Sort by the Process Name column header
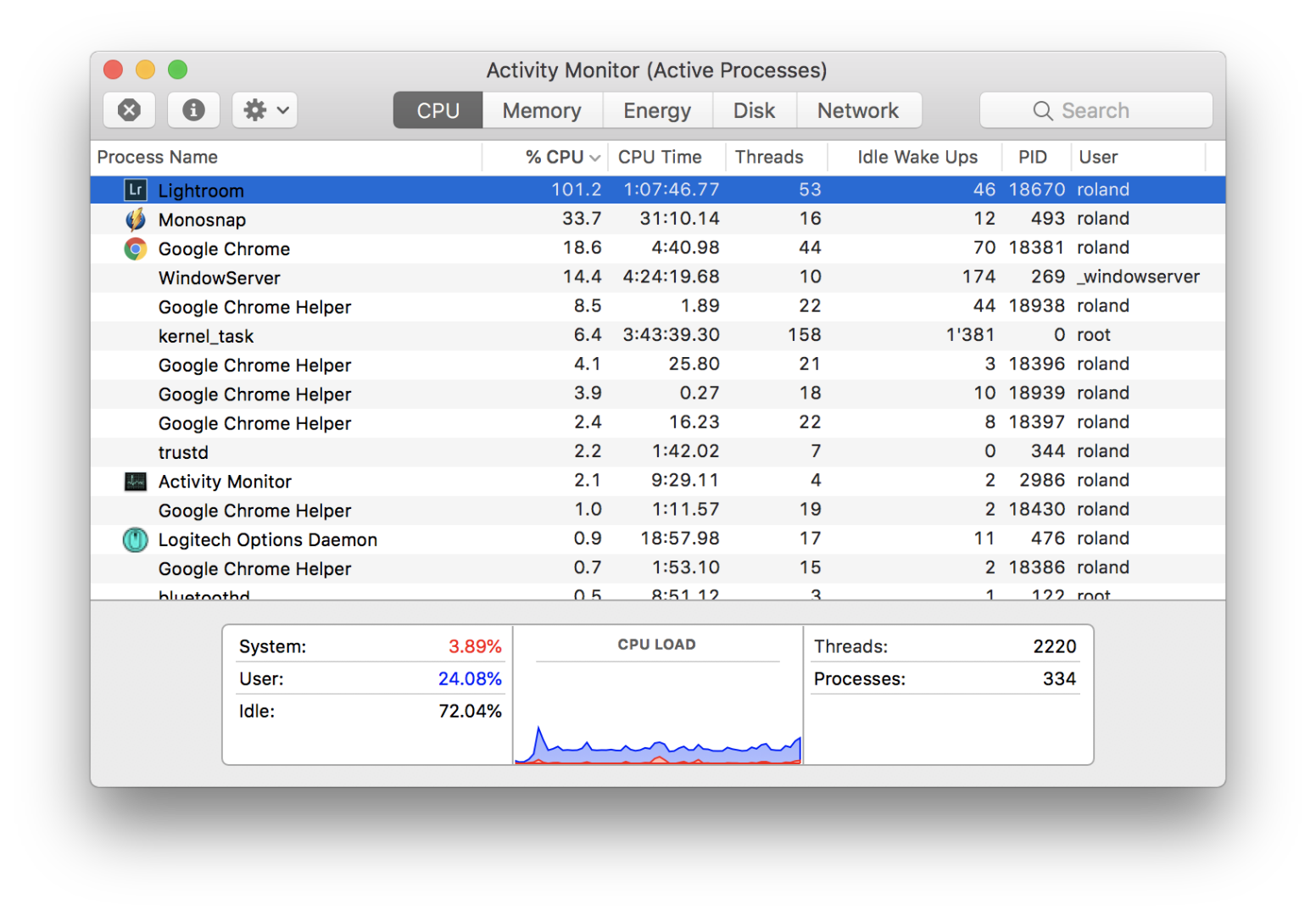 click(x=158, y=157)
